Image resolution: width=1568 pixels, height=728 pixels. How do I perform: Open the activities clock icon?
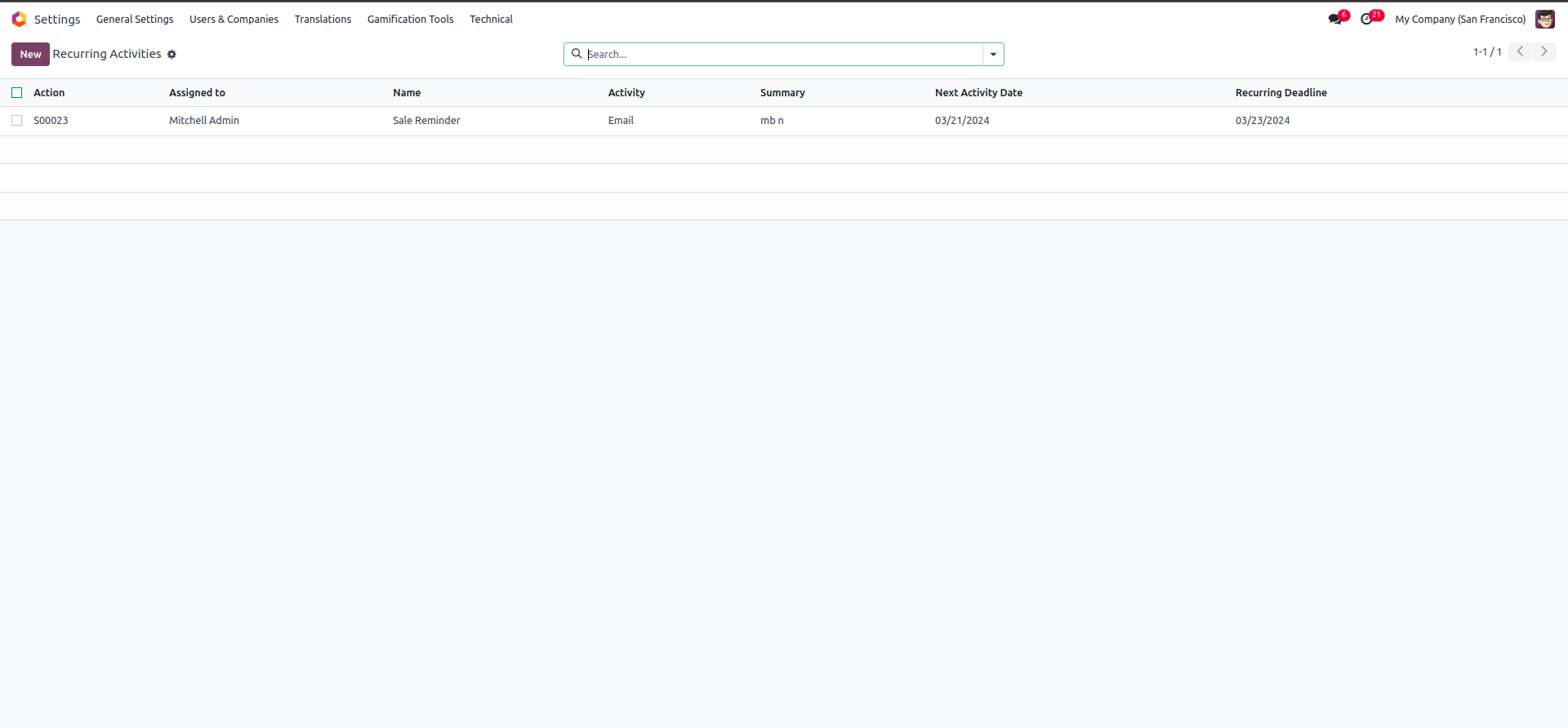(x=1367, y=19)
